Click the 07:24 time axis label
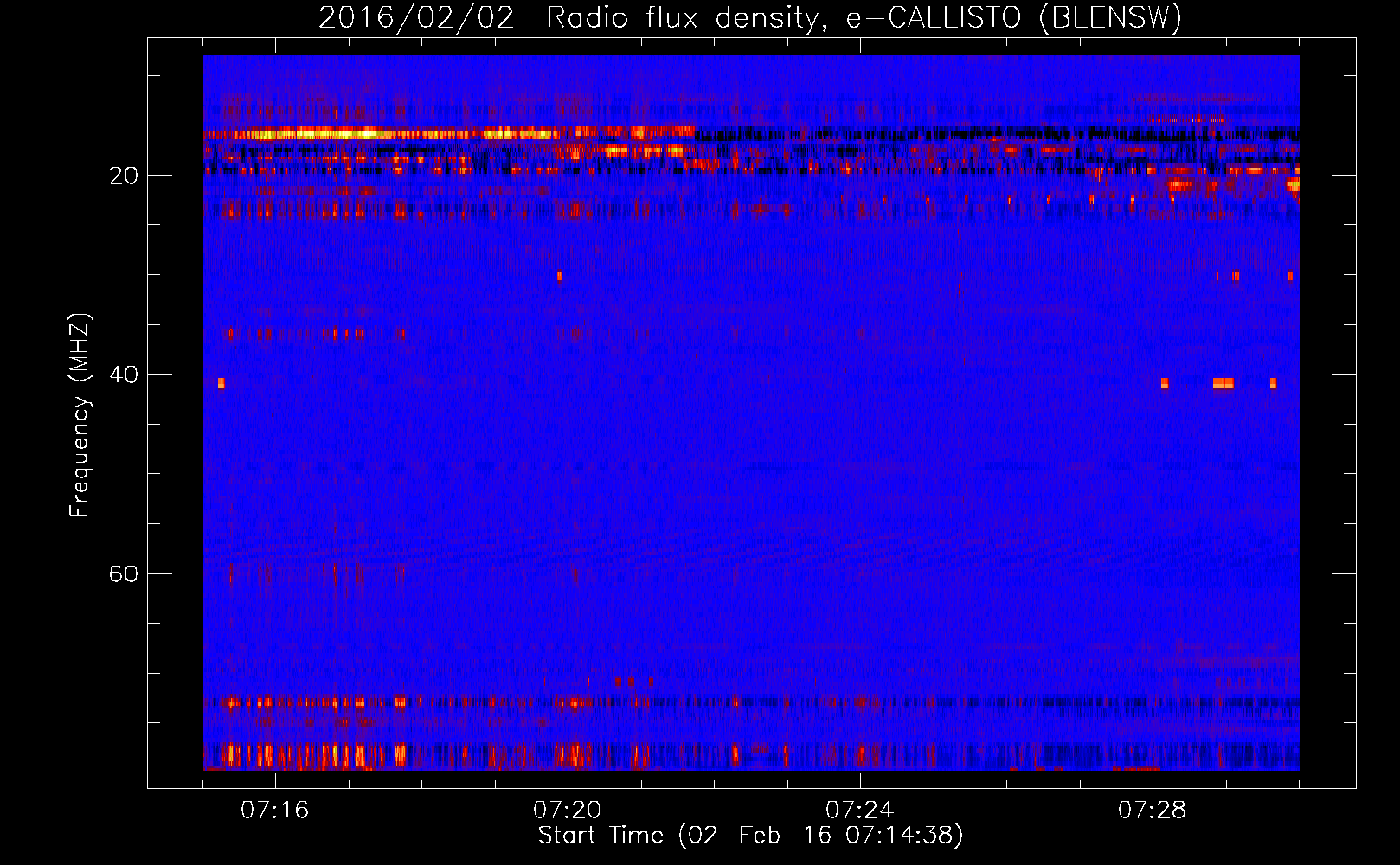Screen dimensions: 1400x865 tap(859, 811)
